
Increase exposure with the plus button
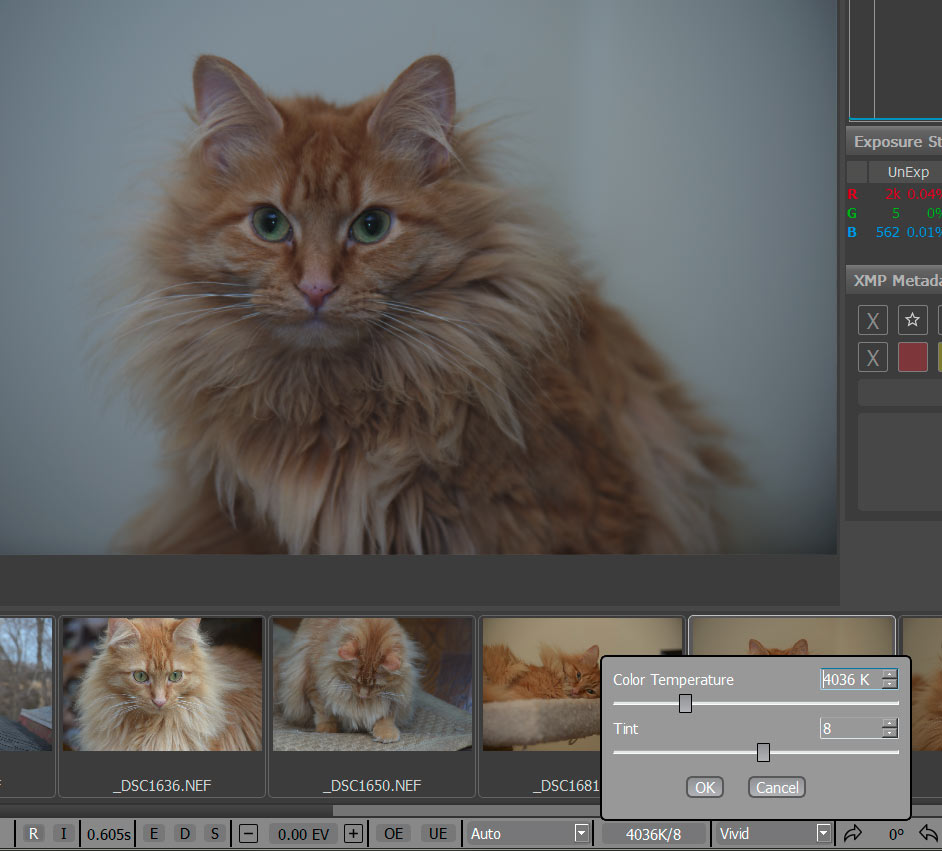point(353,833)
